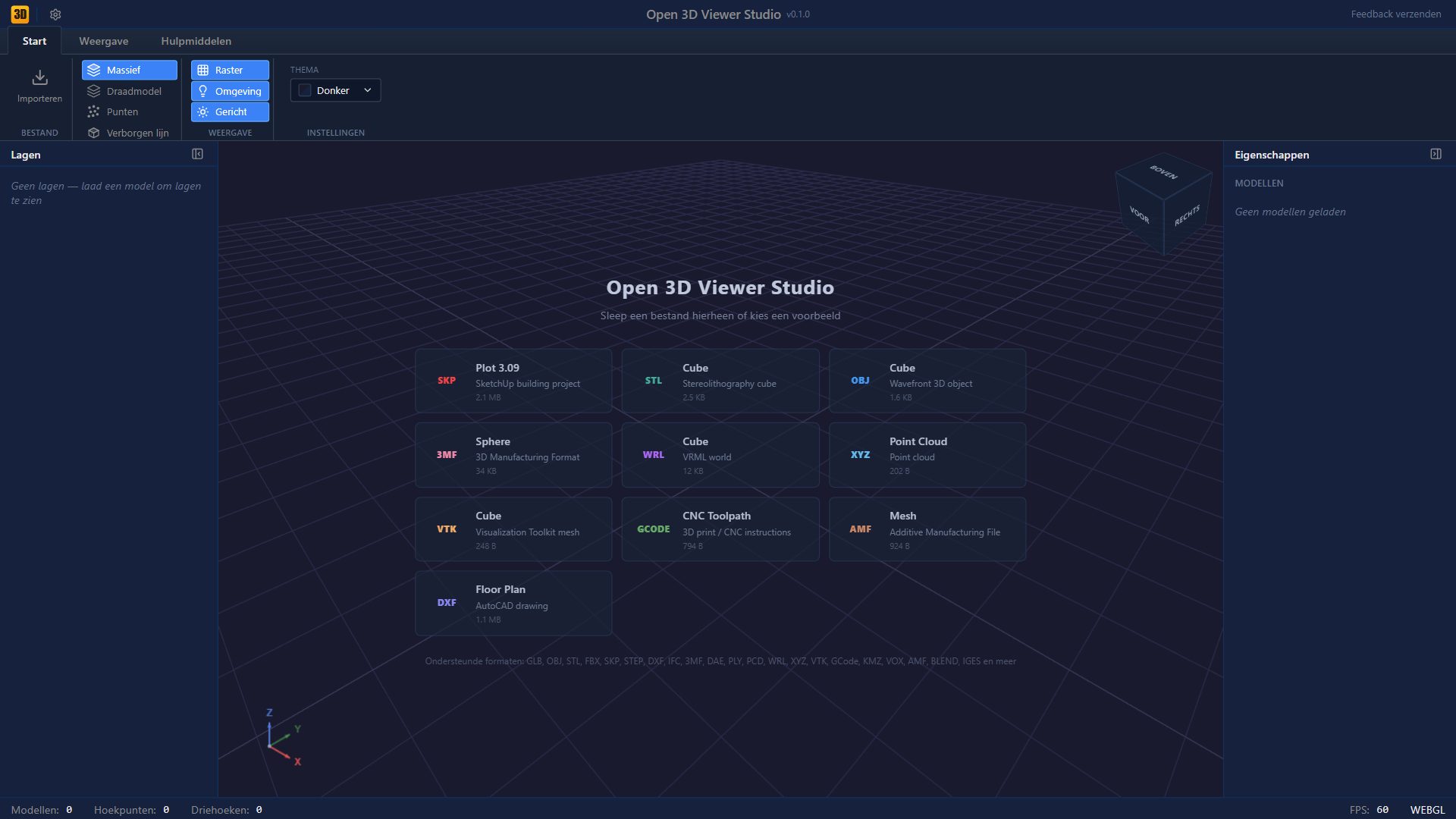
Task: Click the VTK format badge
Action: coord(447,529)
